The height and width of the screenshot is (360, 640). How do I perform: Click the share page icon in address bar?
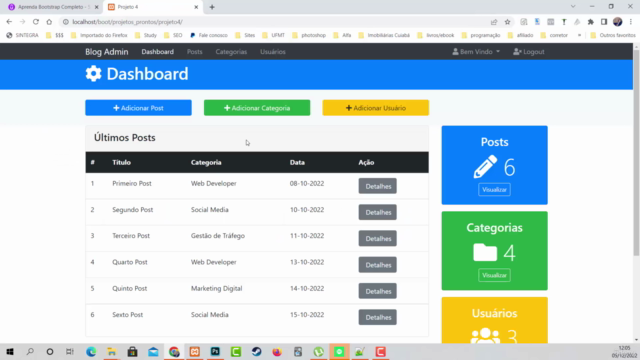[x=494, y=22]
